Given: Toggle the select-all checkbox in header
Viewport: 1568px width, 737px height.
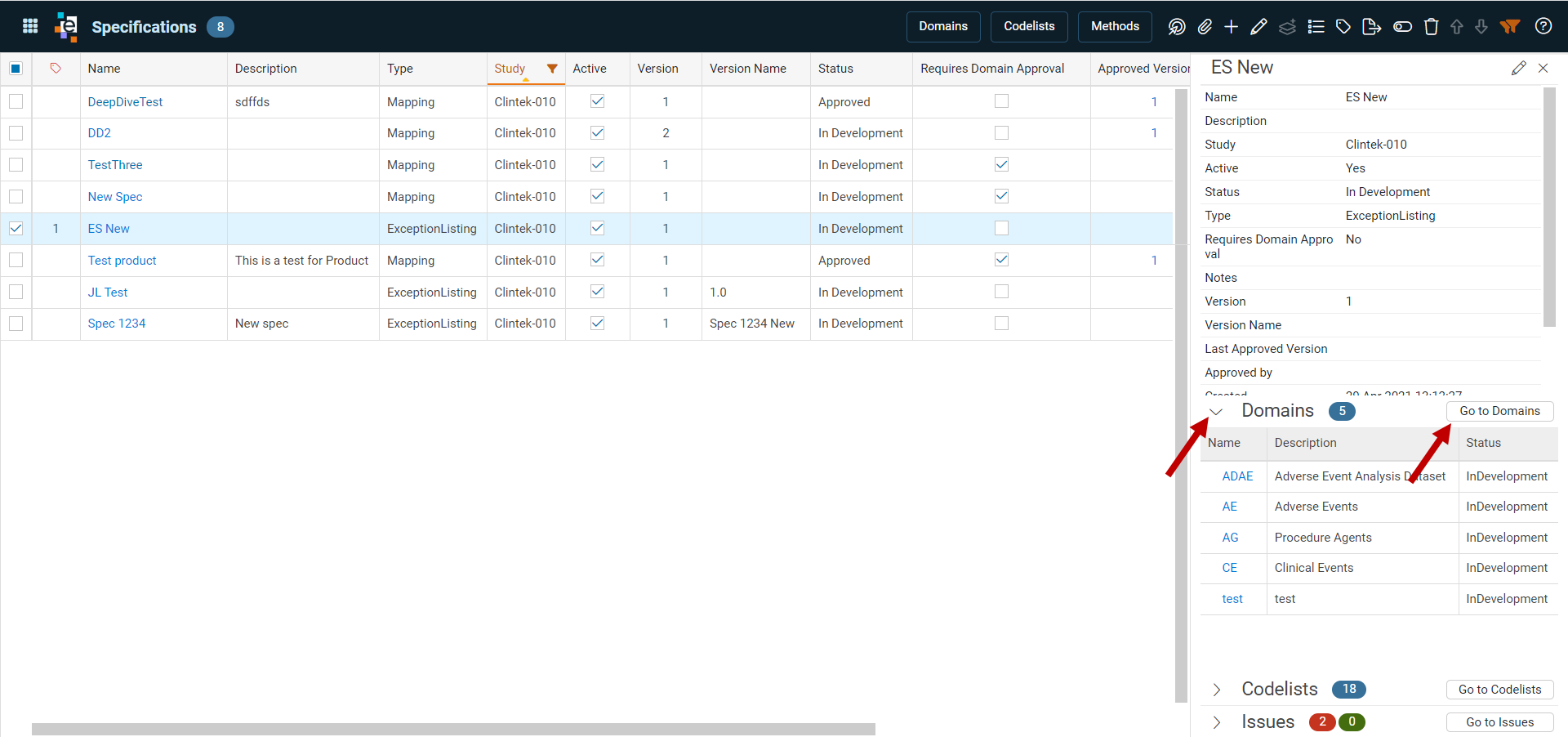Looking at the screenshot, I should (x=16, y=69).
